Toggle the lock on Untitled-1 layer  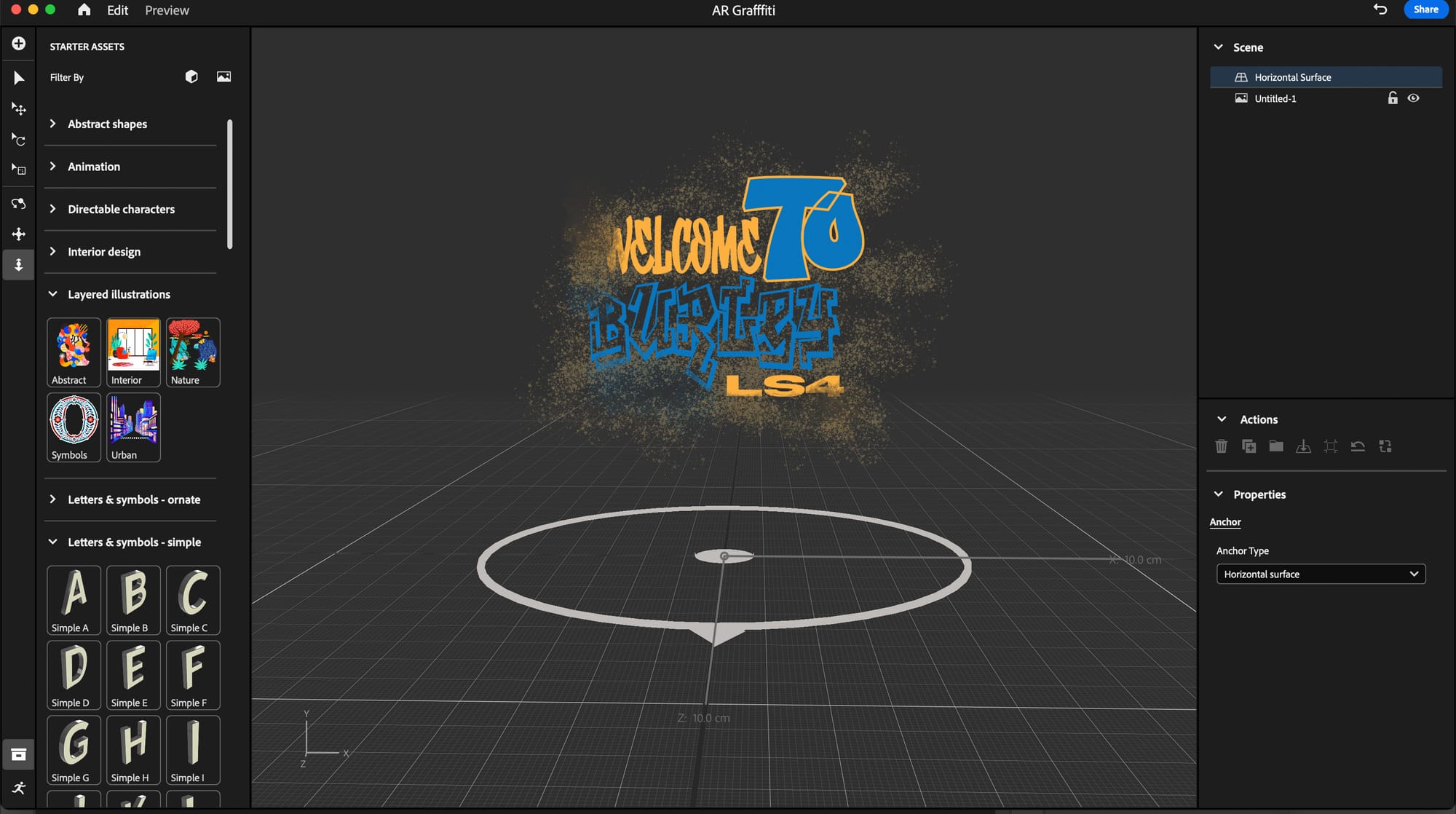click(x=1392, y=98)
